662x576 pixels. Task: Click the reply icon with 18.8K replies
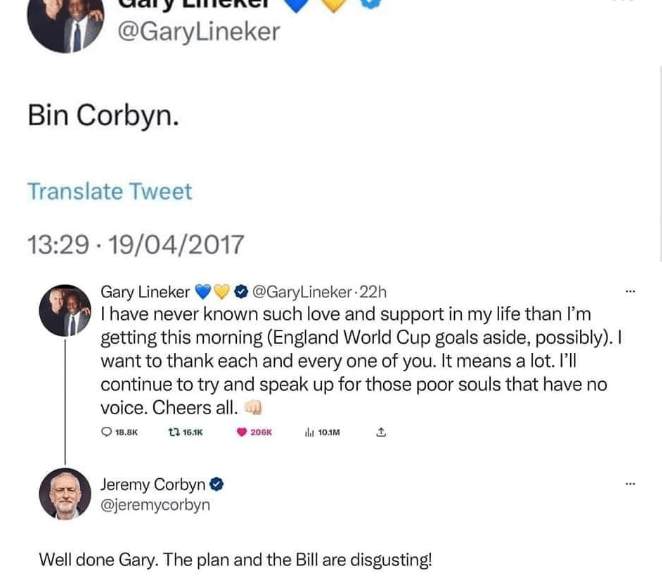[108, 432]
